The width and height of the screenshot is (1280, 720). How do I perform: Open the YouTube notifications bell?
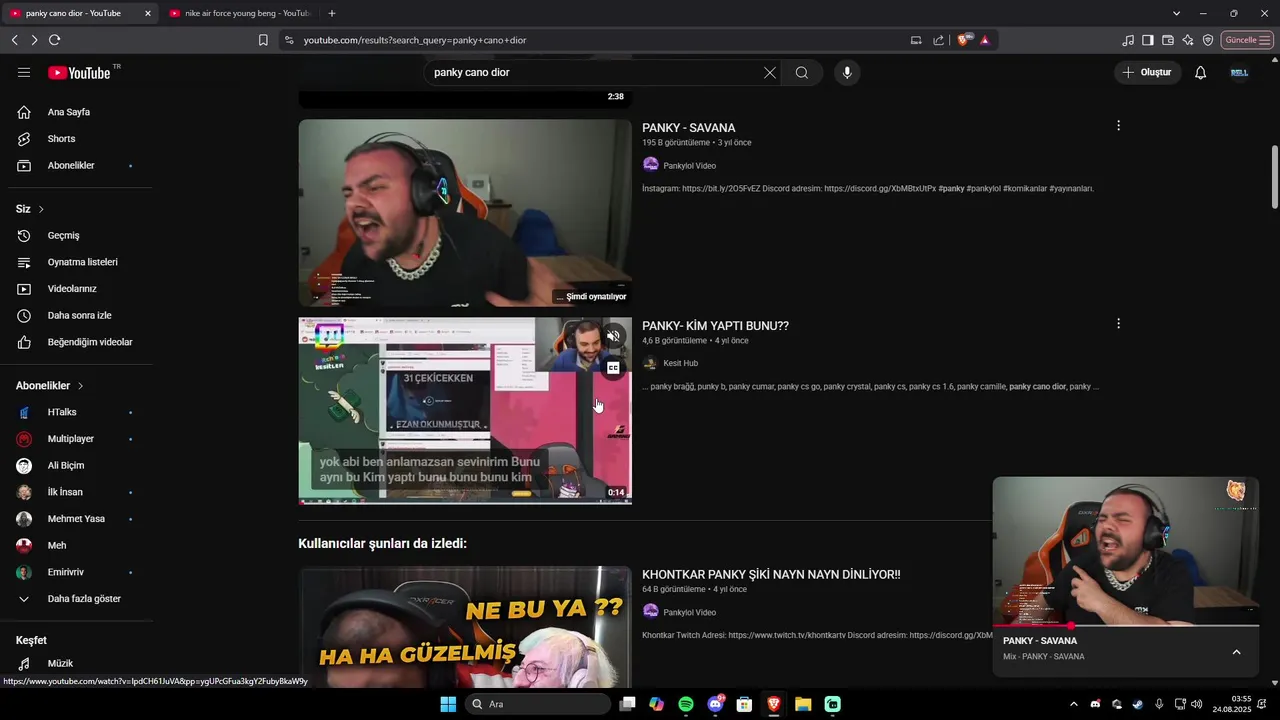[x=1201, y=73]
